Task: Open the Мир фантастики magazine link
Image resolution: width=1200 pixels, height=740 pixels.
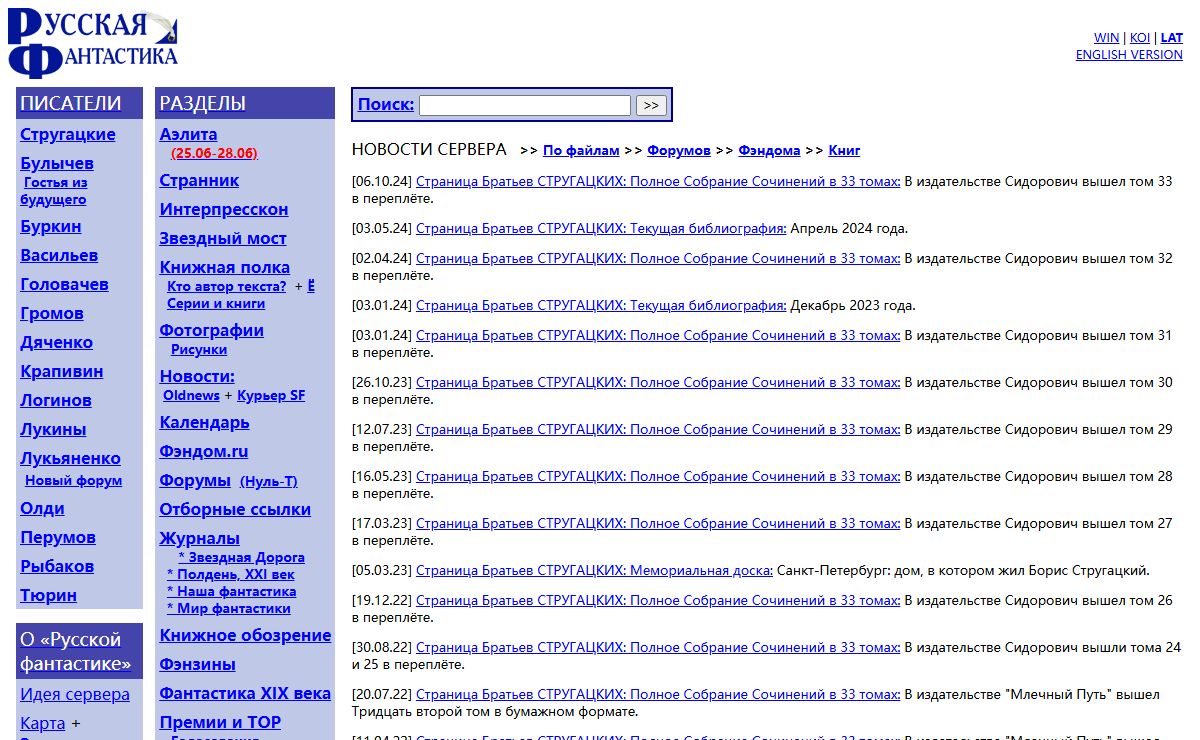Action: [229, 608]
